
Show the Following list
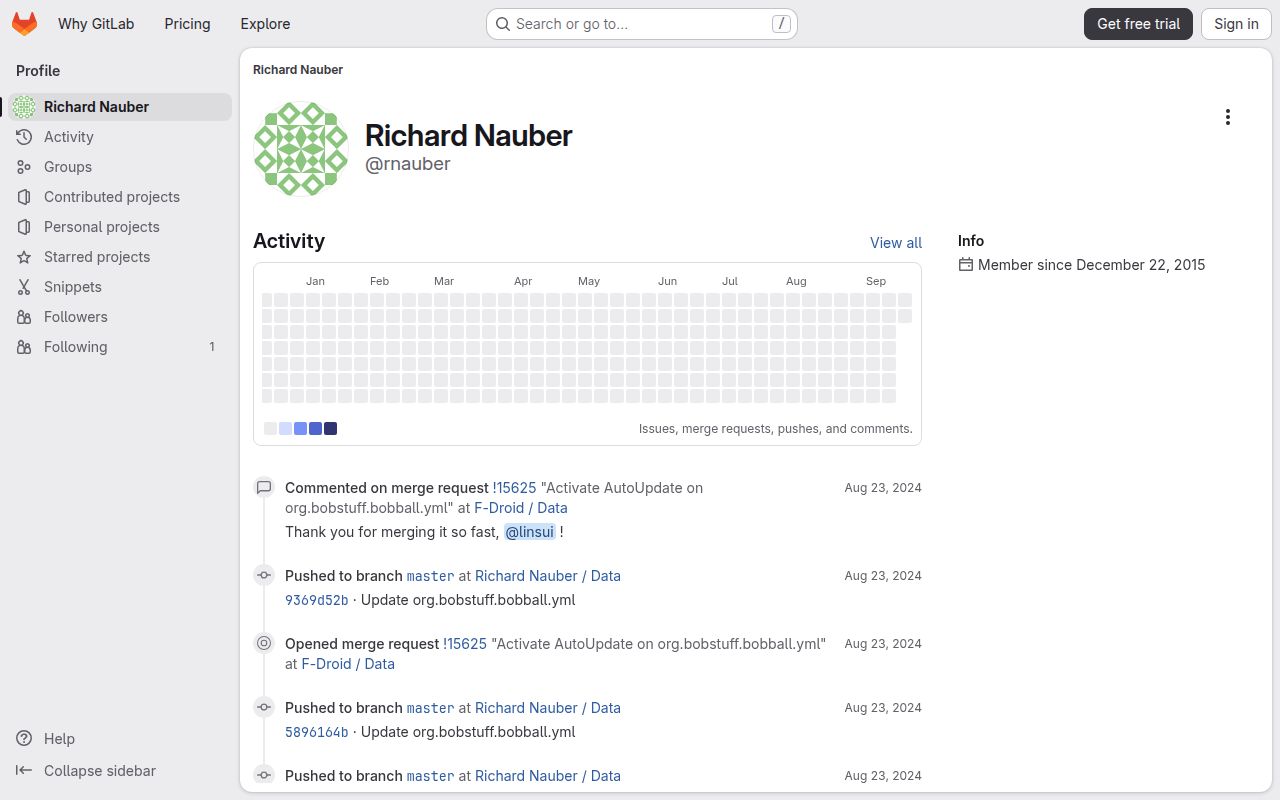[x=120, y=347]
